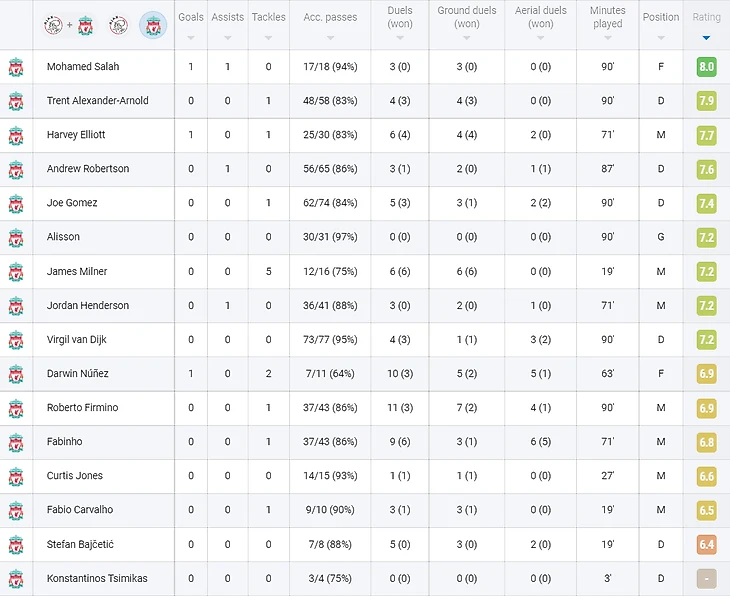Click Virgil van Dijk's 73/77 (95%) passes cell
The image size is (730, 596).
click(330, 339)
